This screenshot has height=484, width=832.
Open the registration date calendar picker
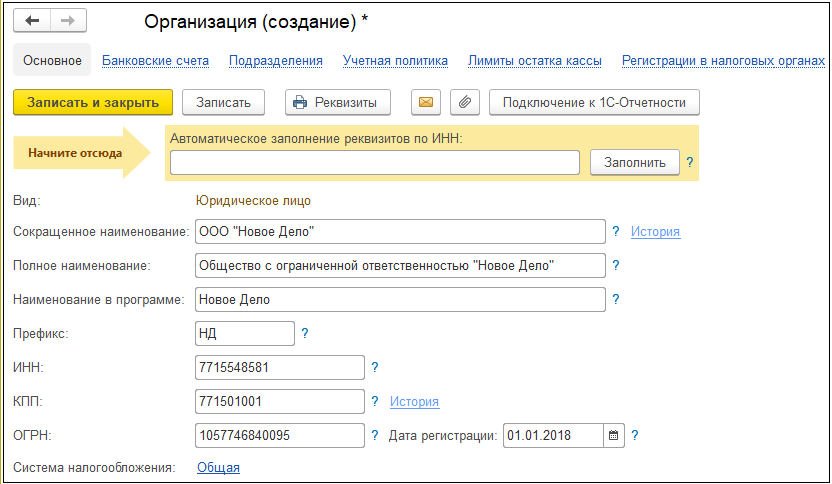[614, 436]
